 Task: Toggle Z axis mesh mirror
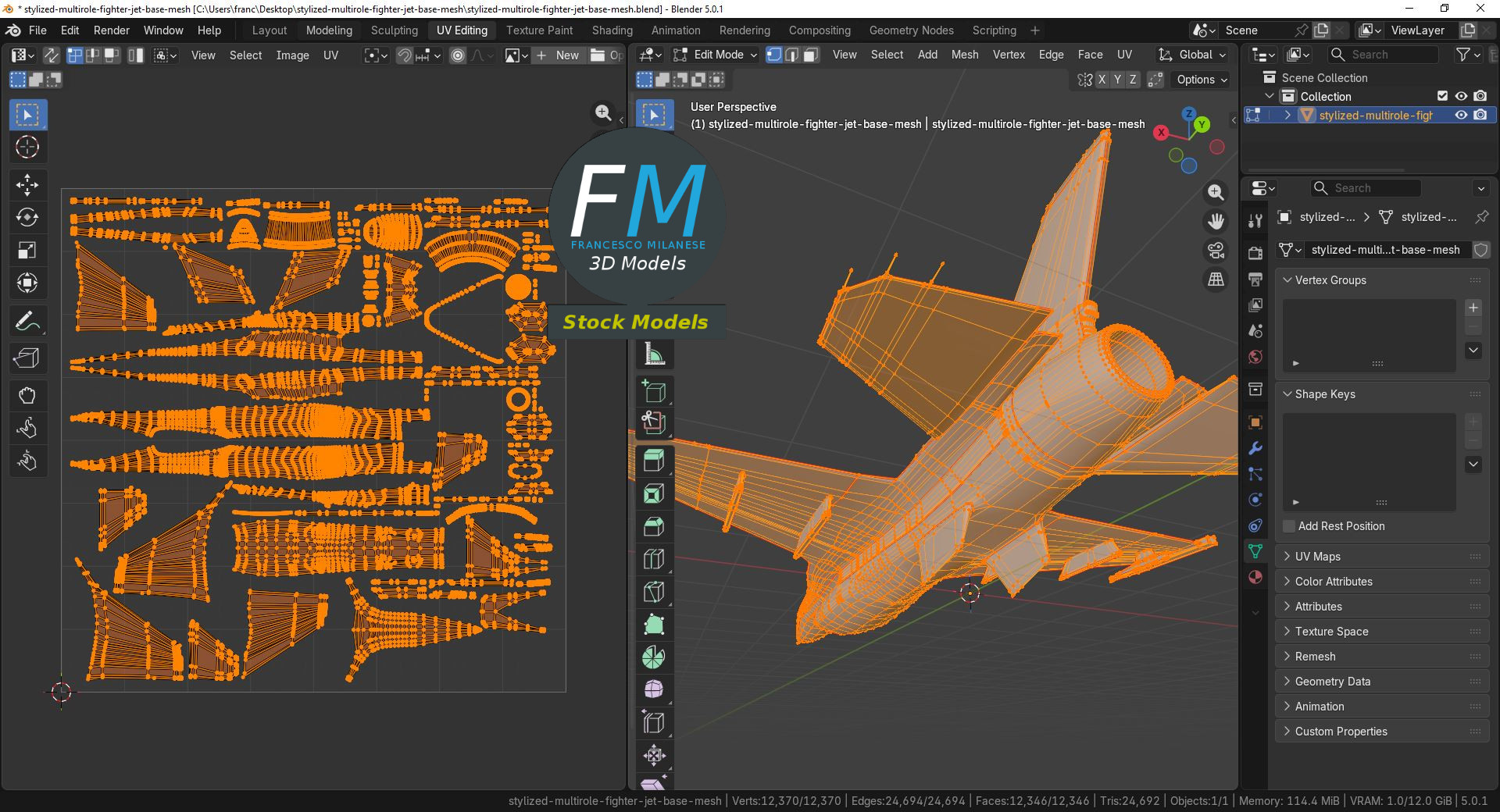[1133, 80]
